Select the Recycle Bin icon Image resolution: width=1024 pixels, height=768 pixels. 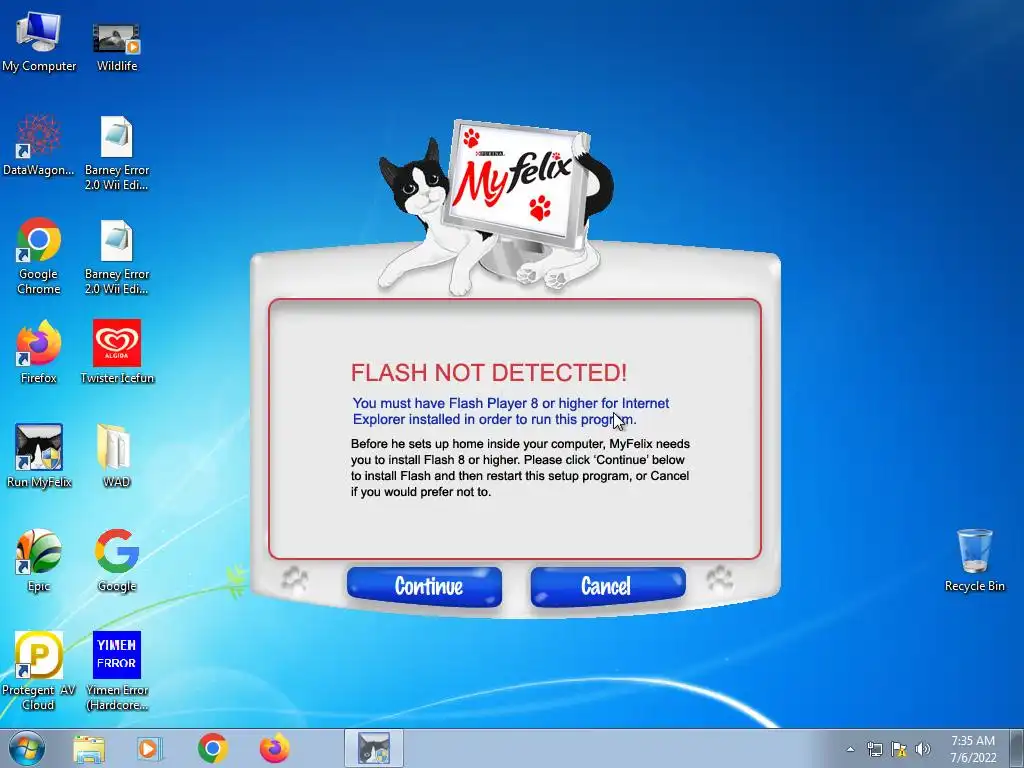coord(974,560)
